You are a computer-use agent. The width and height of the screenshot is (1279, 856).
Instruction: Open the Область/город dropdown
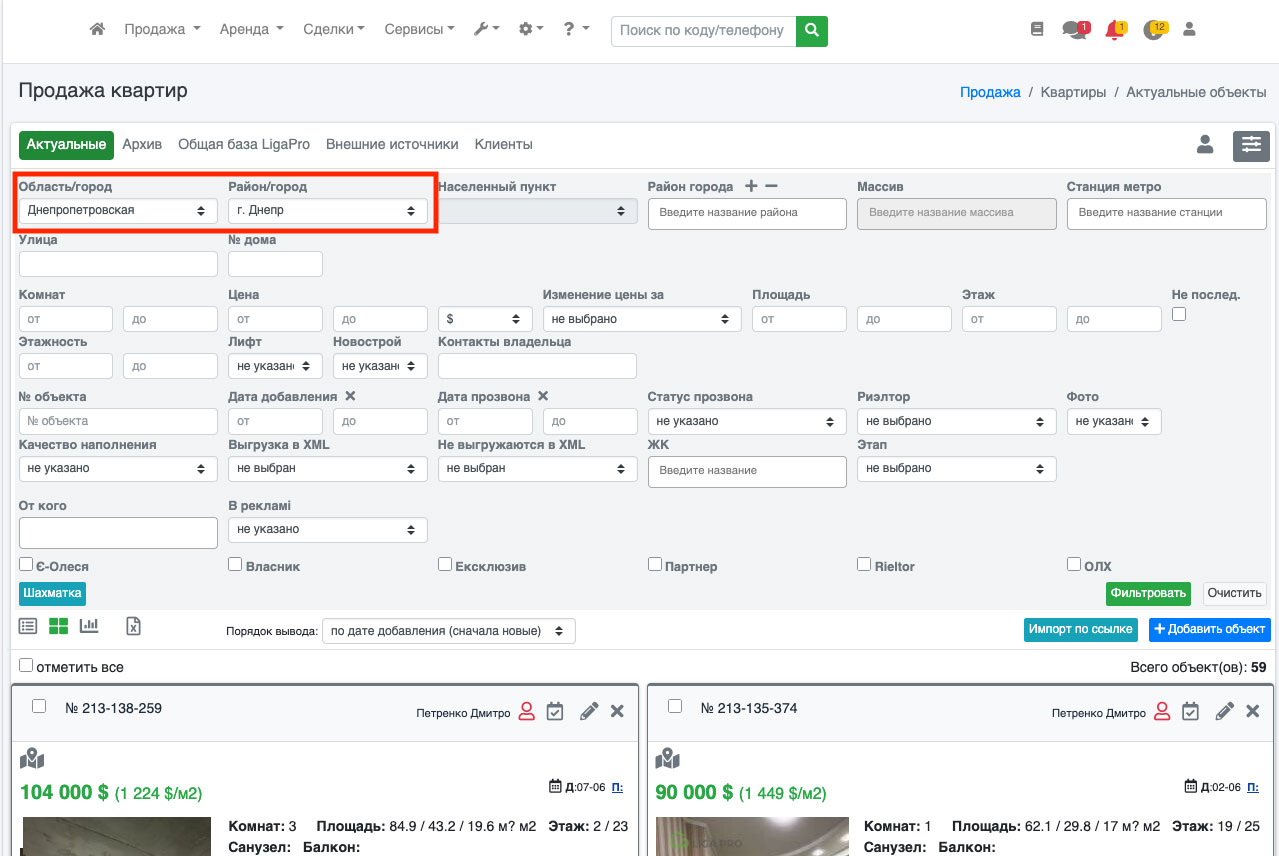[118, 211]
